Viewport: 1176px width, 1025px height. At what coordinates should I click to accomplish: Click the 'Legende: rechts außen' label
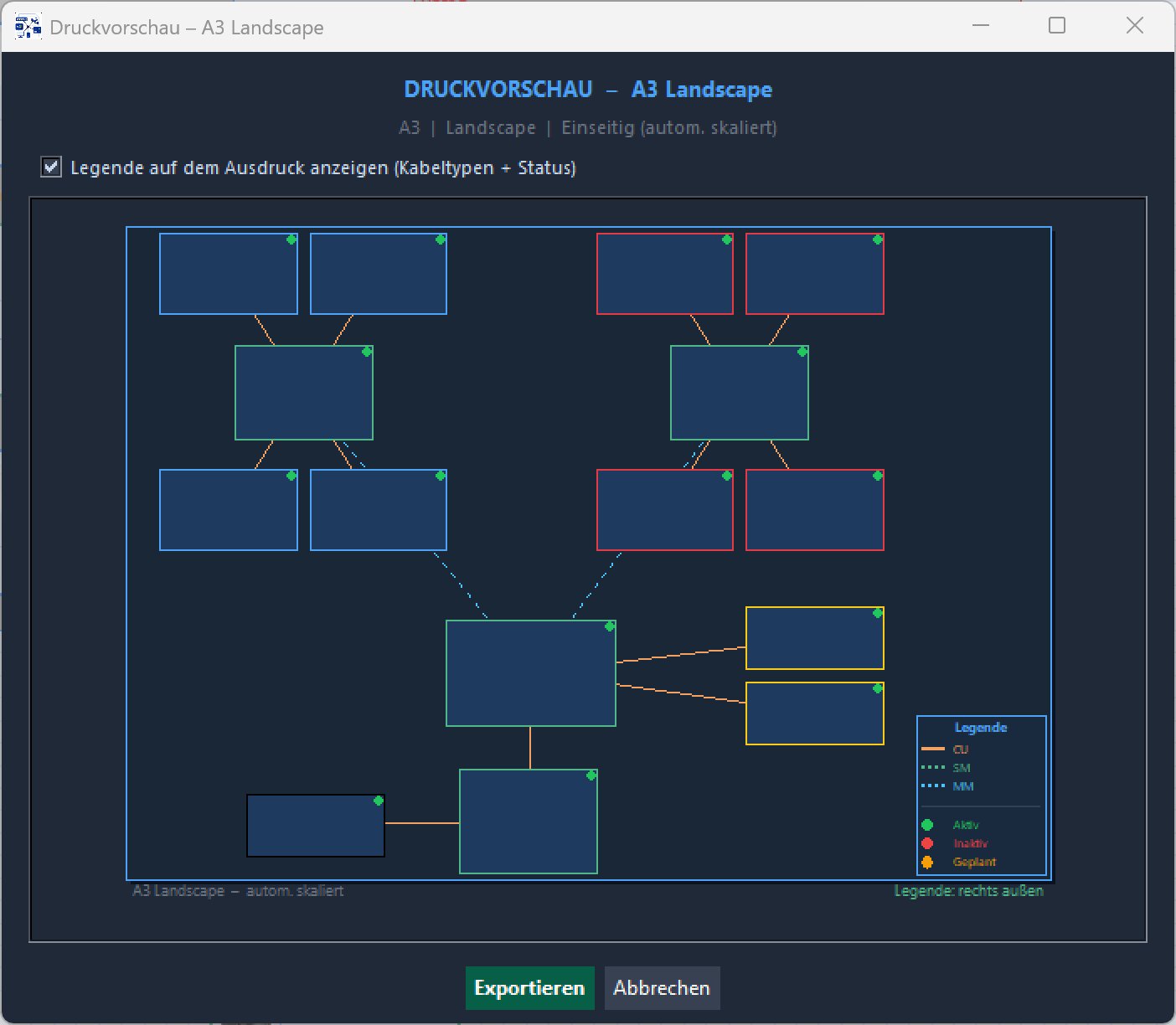point(968,891)
